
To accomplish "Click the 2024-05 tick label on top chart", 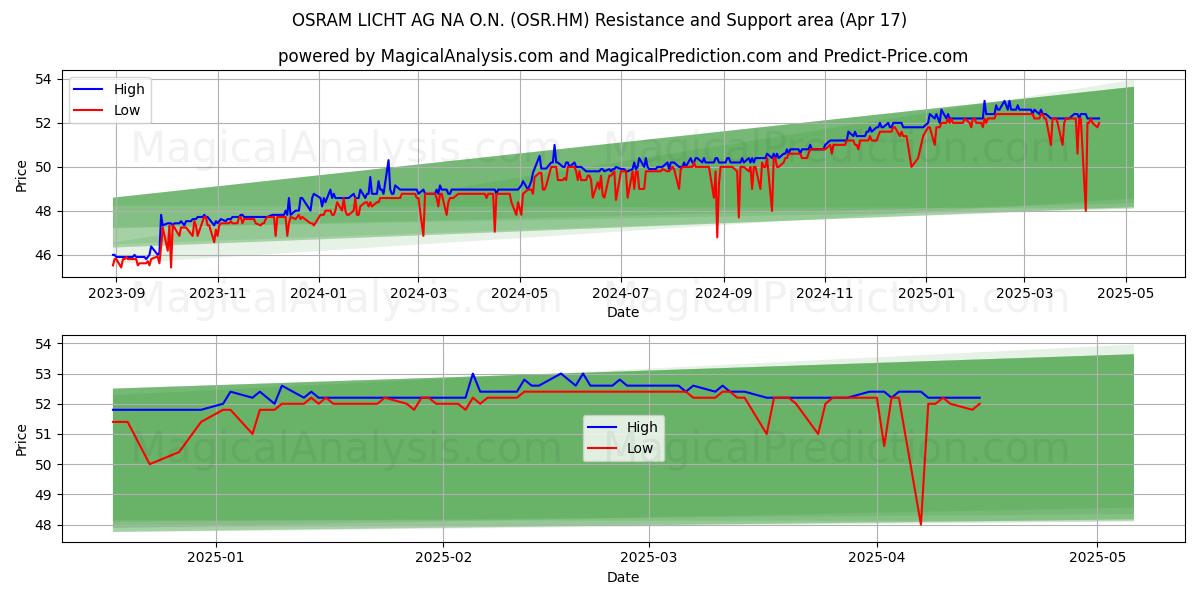I will [519, 295].
